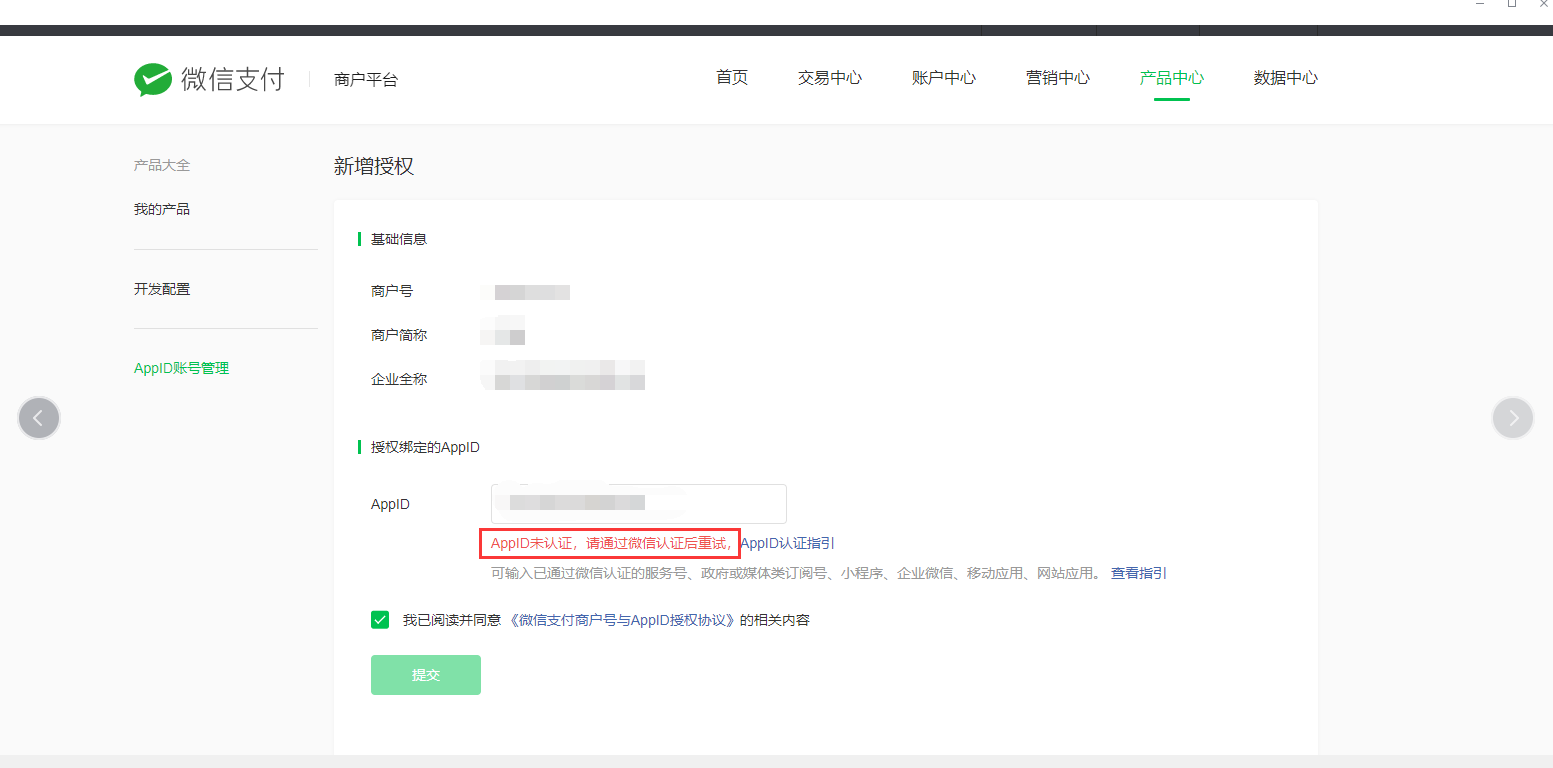Open 微信支付商户号与AppID授权协议 link
Viewport: 1553px width, 768px height.
pos(622,620)
